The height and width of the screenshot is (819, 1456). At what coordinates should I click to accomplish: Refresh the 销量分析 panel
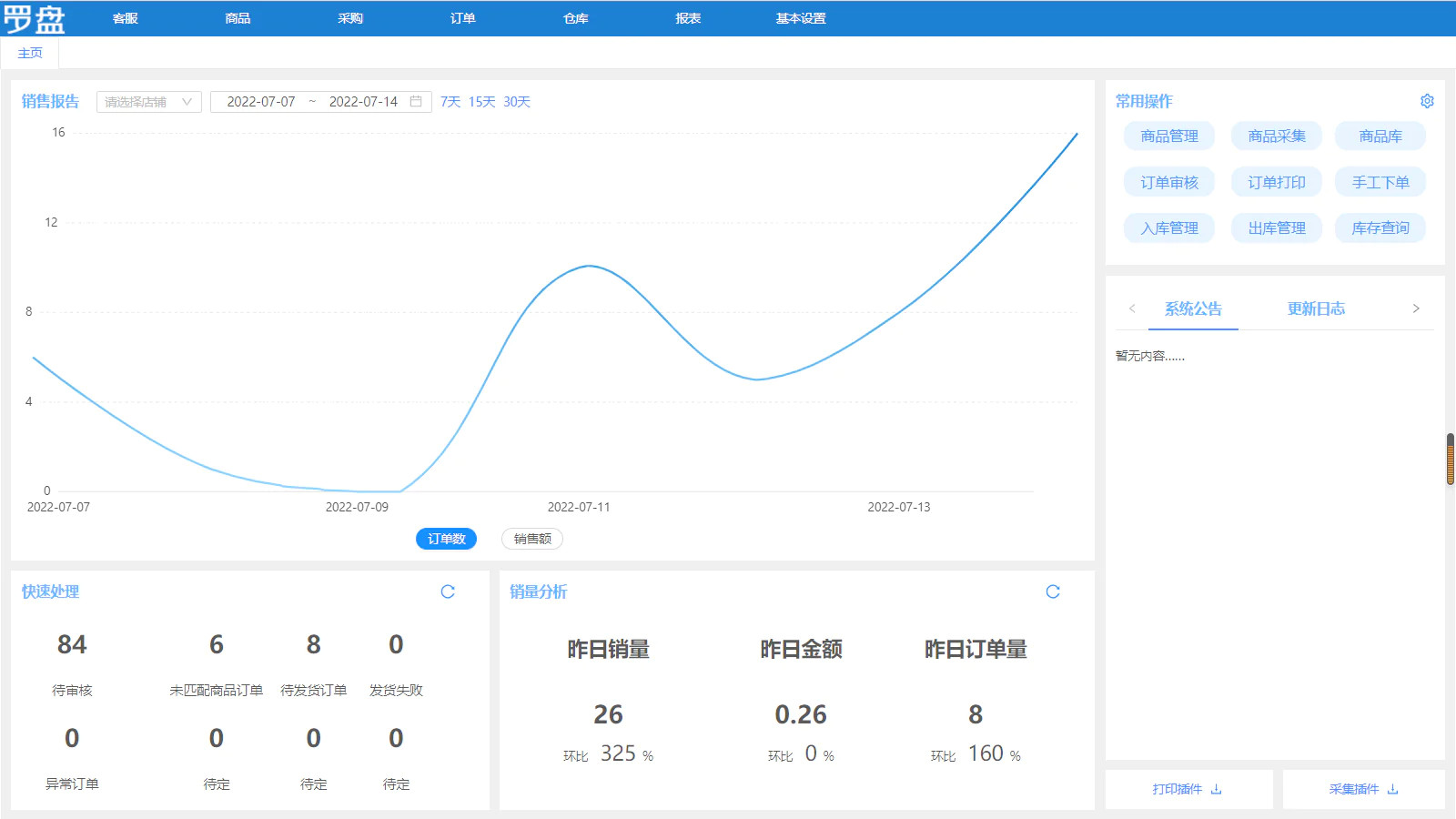pyautogui.click(x=1053, y=591)
